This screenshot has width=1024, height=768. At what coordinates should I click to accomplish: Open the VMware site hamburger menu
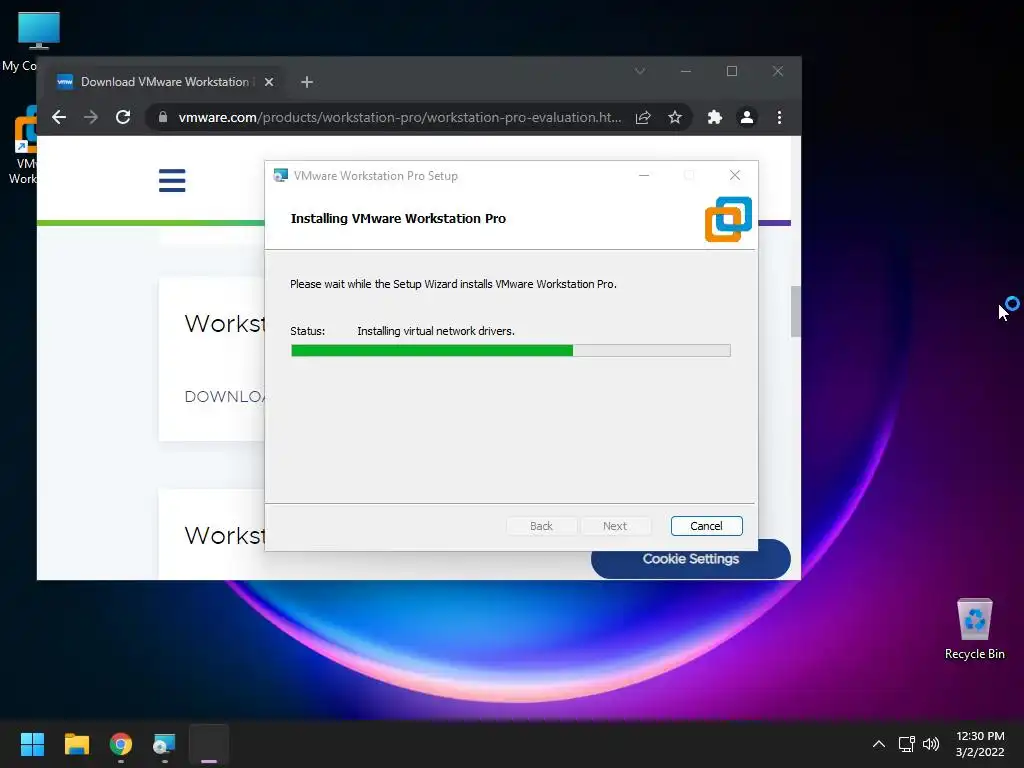click(x=172, y=180)
